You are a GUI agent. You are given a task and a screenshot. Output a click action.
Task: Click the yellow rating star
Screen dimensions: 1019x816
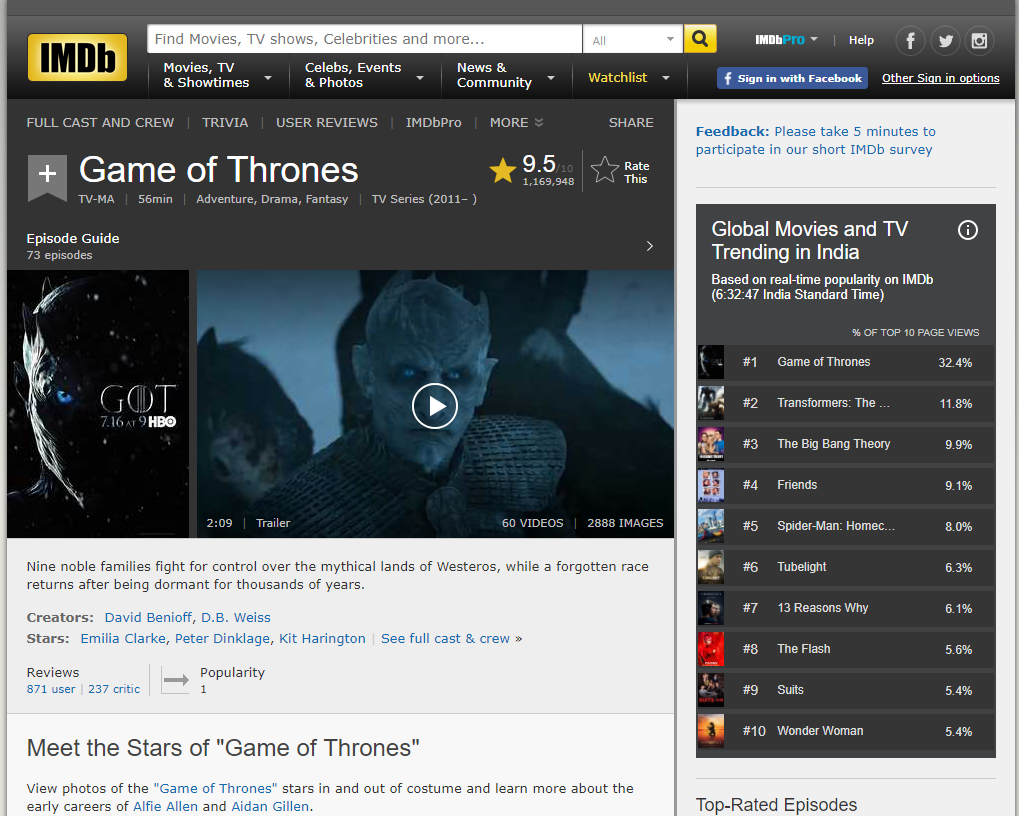click(502, 170)
